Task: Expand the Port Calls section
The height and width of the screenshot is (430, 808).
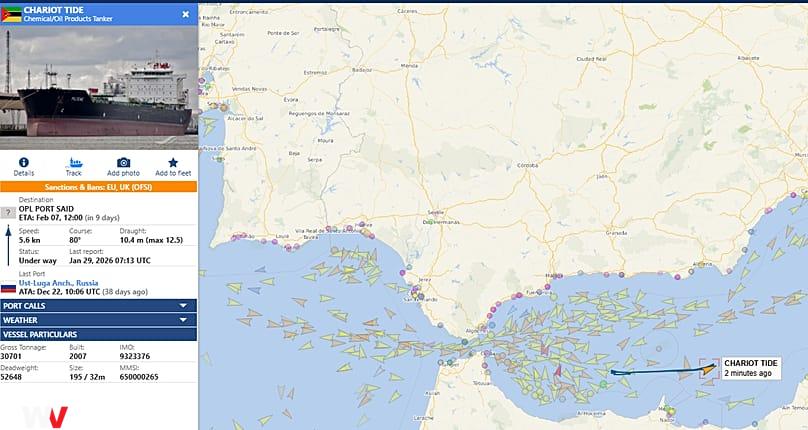Action: coord(98,306)
